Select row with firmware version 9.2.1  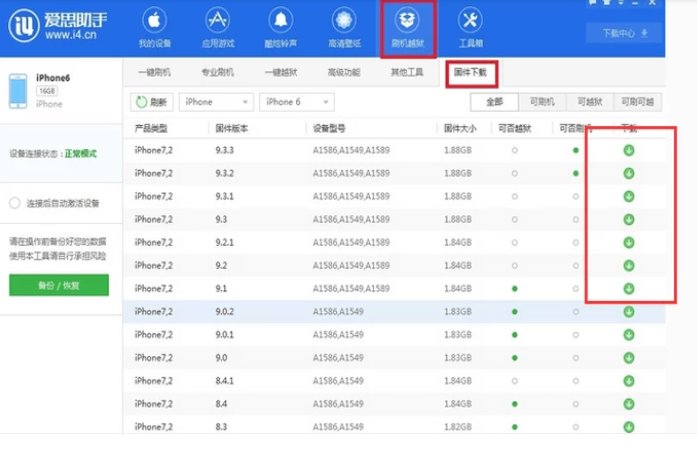tap(394, 243)
